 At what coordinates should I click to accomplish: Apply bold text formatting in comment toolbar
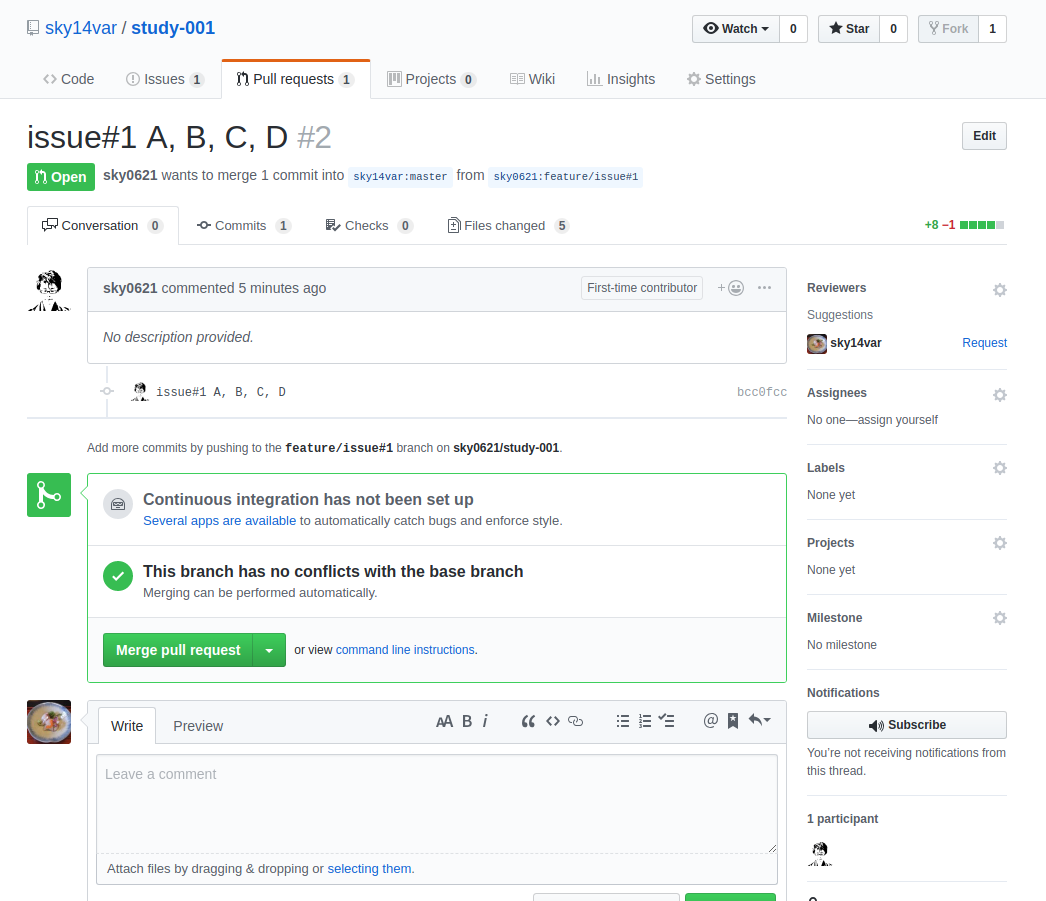467,721
